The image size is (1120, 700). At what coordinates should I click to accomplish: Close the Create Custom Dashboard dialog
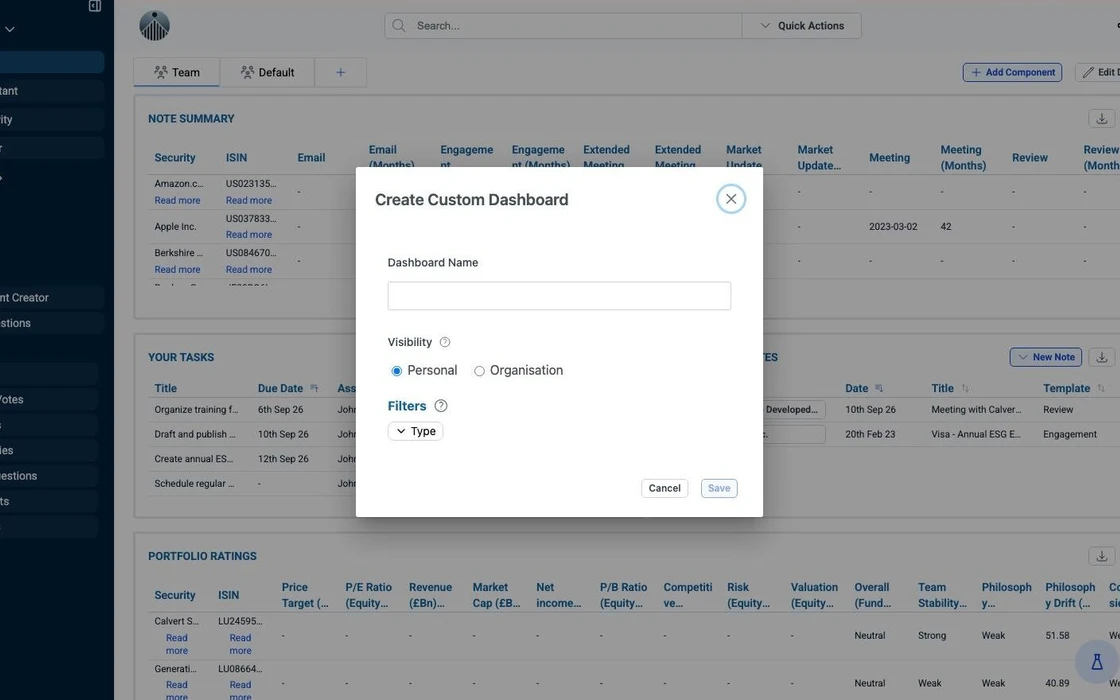(731, 199)
